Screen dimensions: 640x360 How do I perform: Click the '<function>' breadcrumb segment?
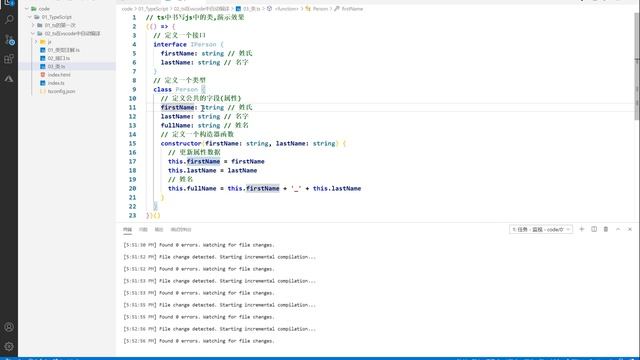[x=286, y=9]
